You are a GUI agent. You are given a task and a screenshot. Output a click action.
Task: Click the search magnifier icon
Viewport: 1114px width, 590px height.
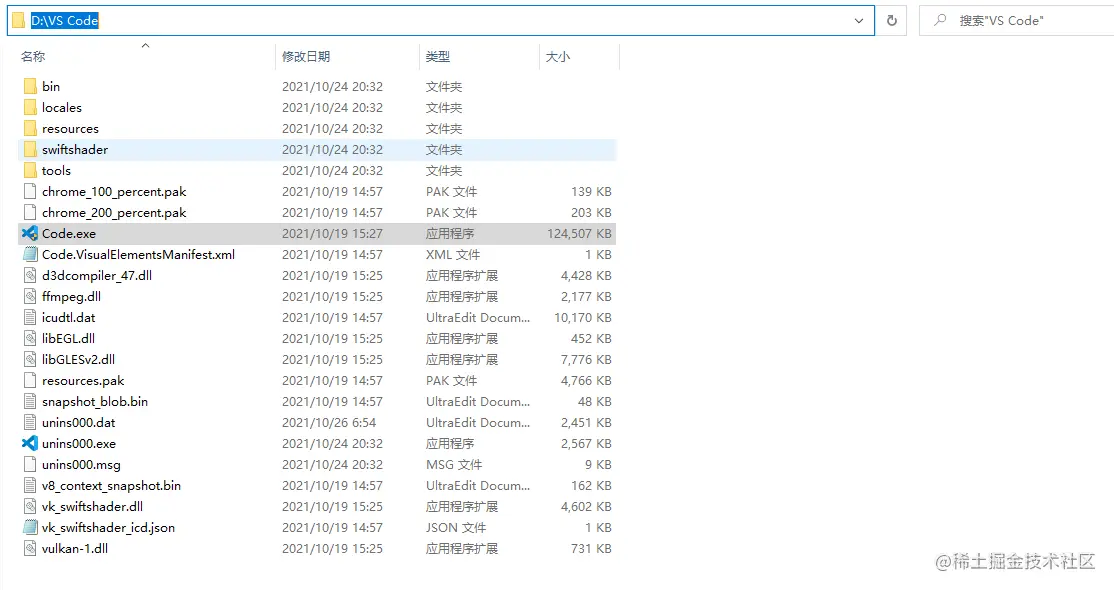(x=940, y=20)
